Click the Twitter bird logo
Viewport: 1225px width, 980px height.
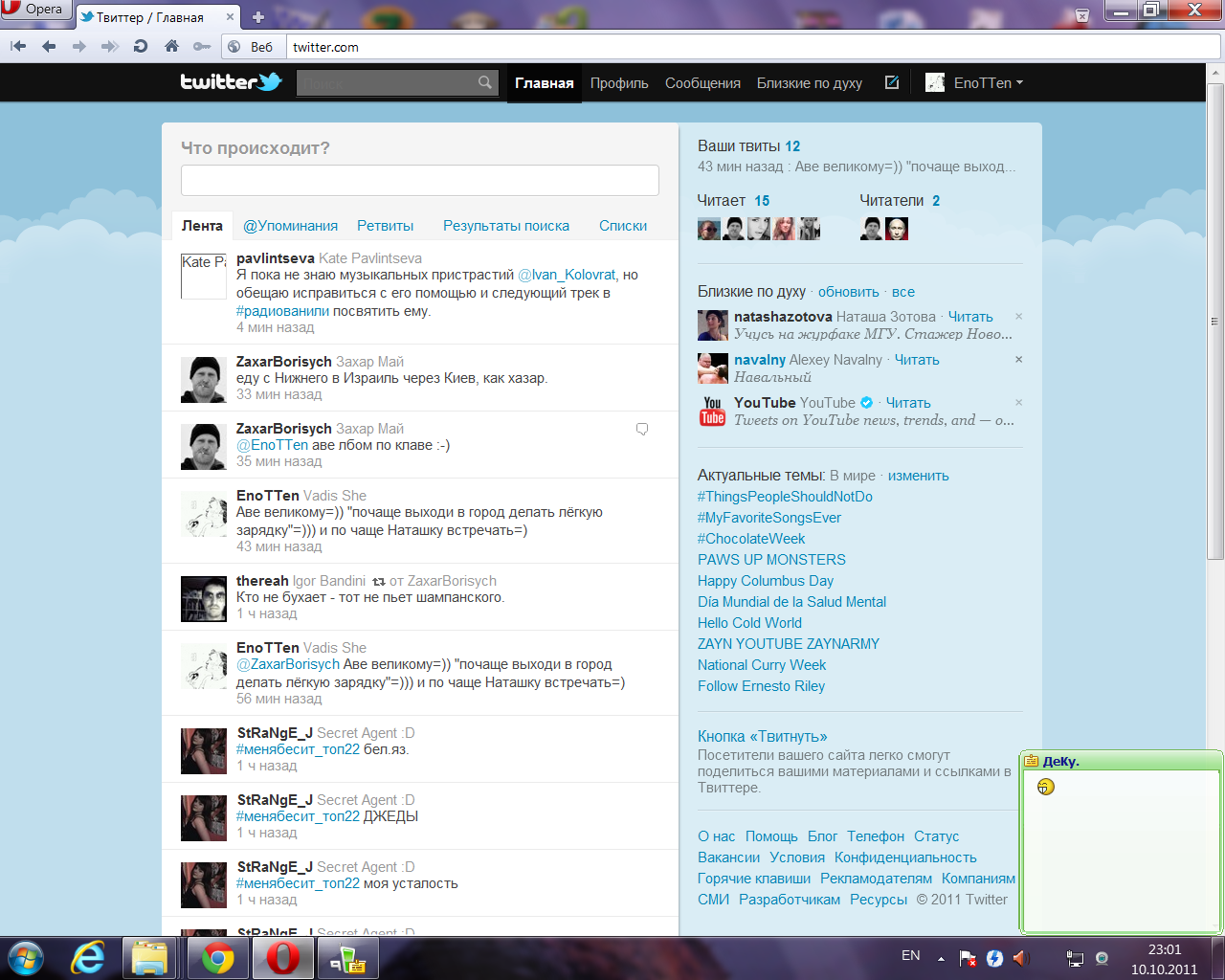(231, 82)
